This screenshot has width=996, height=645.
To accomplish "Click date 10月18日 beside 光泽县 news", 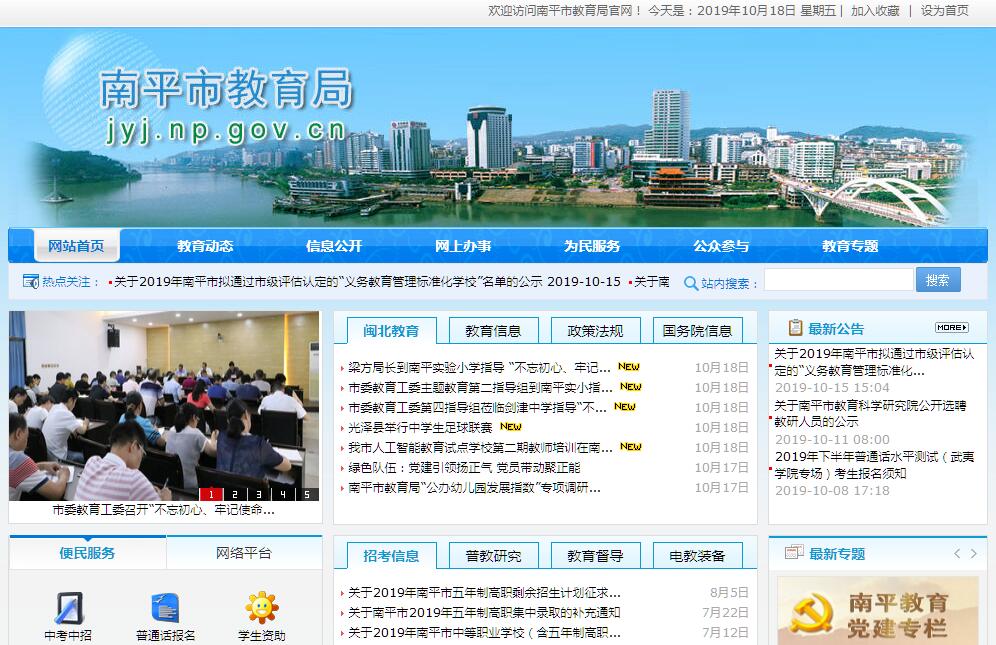I will pyautogui.click(x=721, y=427).
